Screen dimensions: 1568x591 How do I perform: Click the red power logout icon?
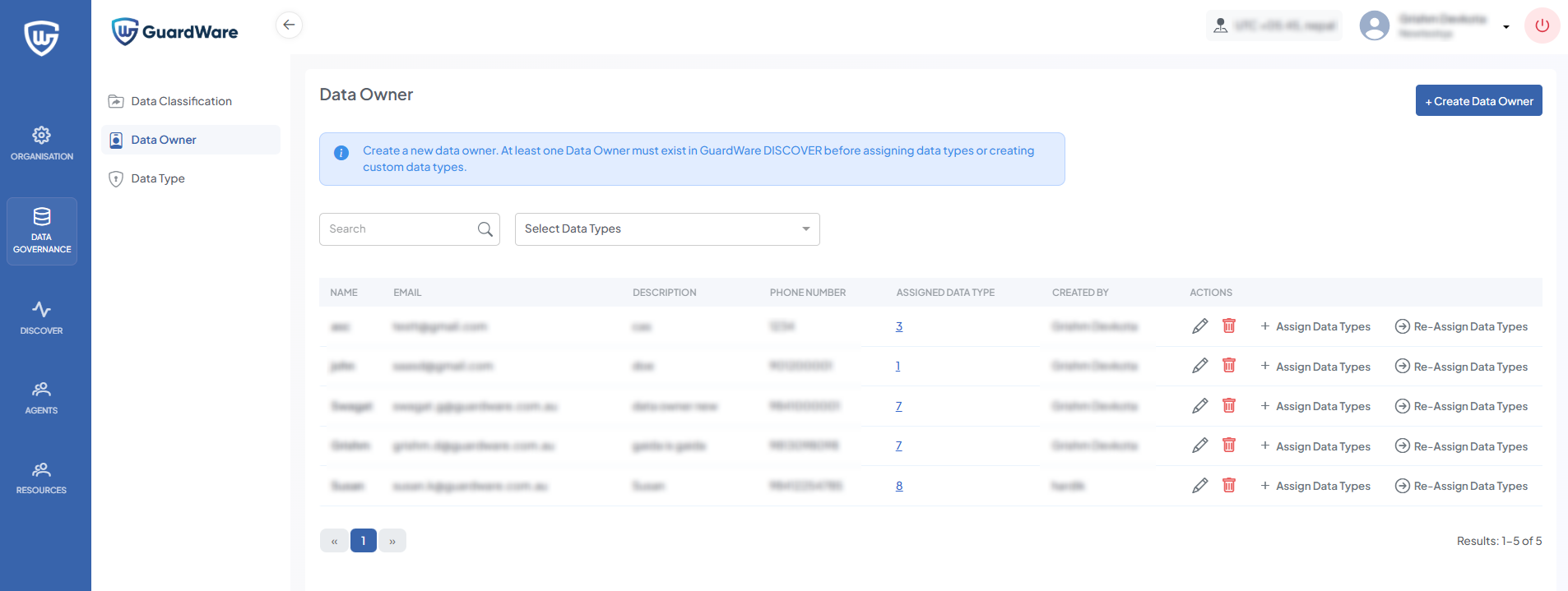click(x=1542, y=25)
